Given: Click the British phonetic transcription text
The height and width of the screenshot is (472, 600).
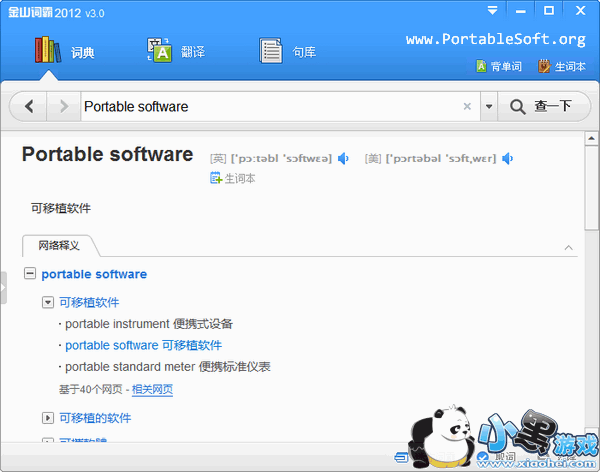Looking at the screenshot, I should click(x=281, y=158).
